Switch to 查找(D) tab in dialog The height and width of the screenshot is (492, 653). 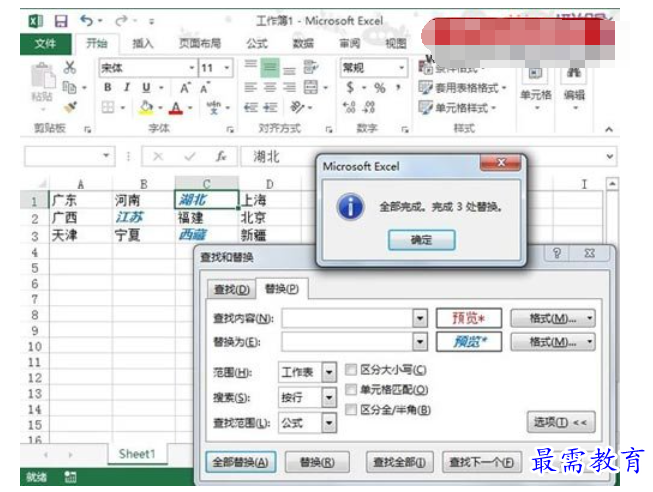click(232, 289)
